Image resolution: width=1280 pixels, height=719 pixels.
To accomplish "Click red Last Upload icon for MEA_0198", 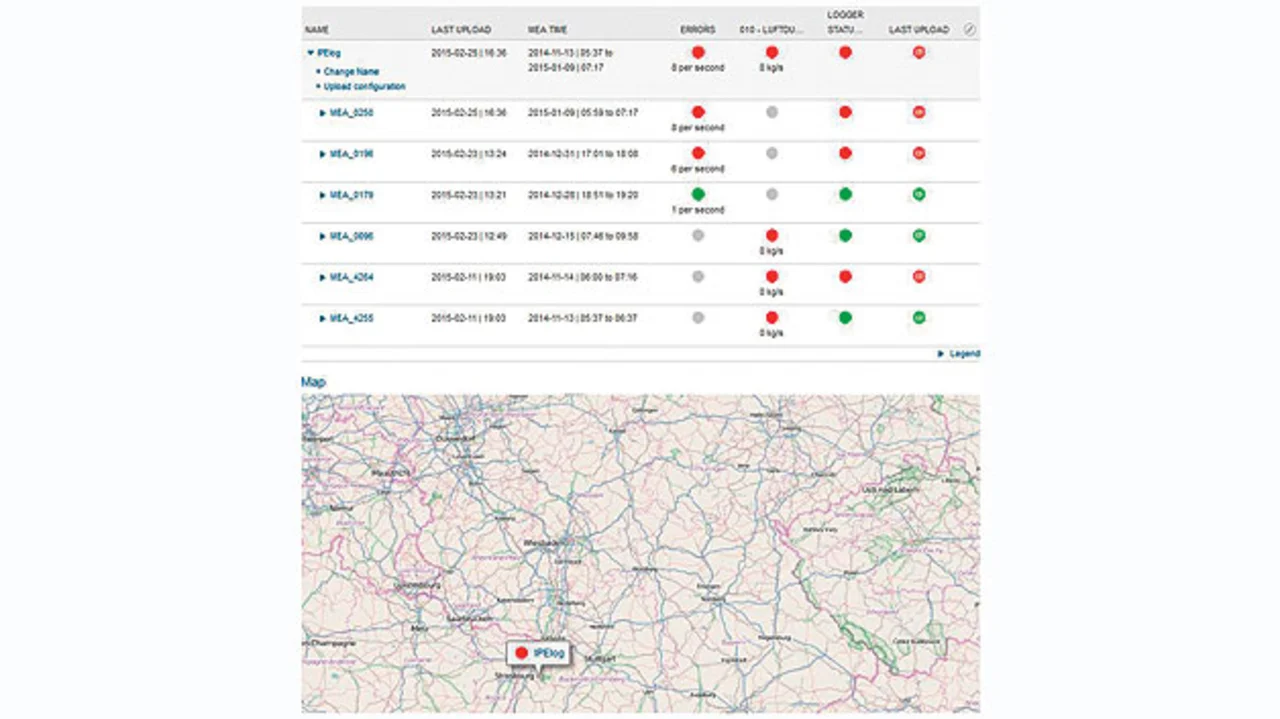I will click(919, 153).
